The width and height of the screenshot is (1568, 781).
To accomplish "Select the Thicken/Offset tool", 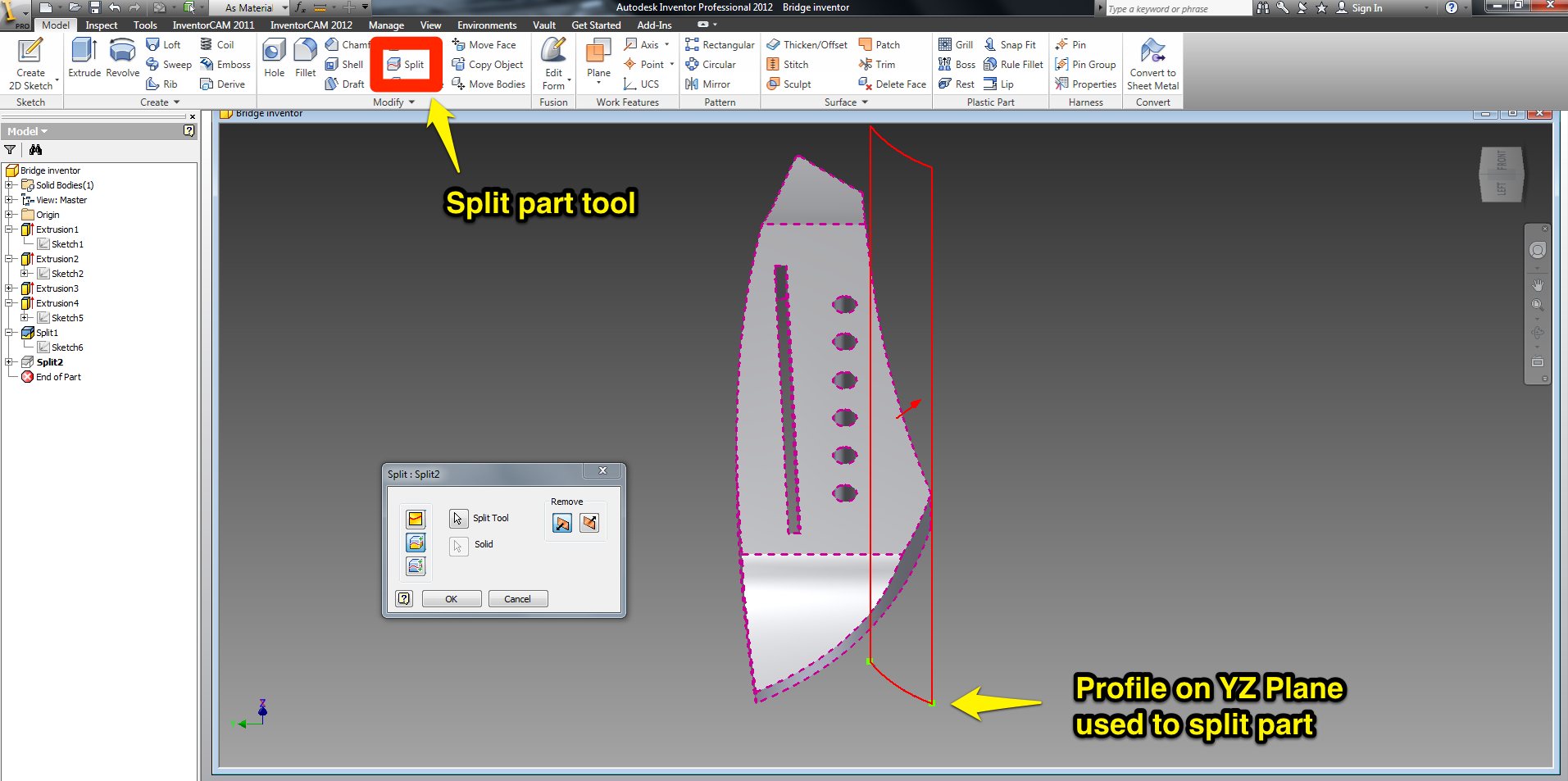I will tap(807, 44).
